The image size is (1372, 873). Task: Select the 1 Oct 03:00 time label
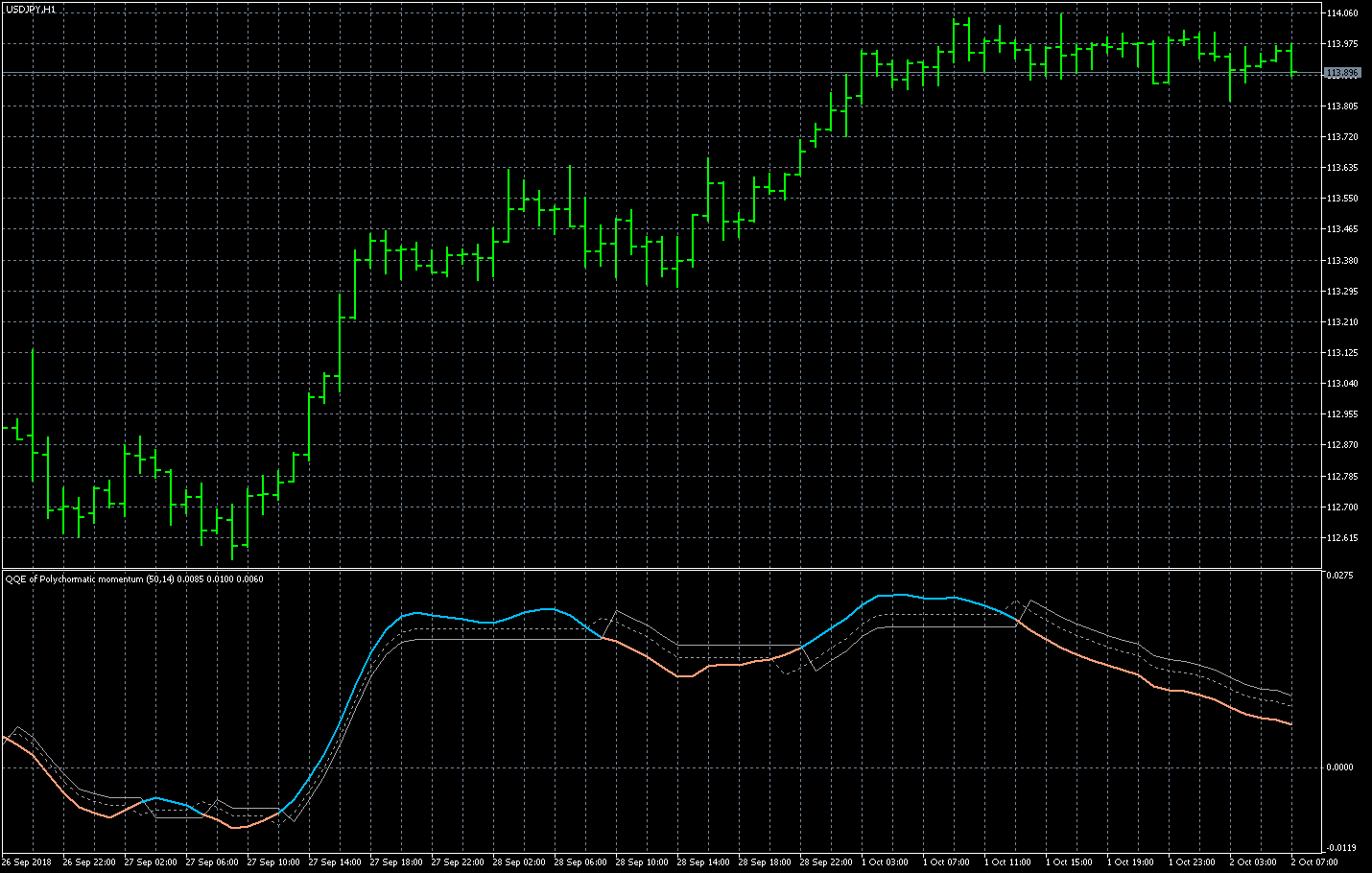pos(885,862)
